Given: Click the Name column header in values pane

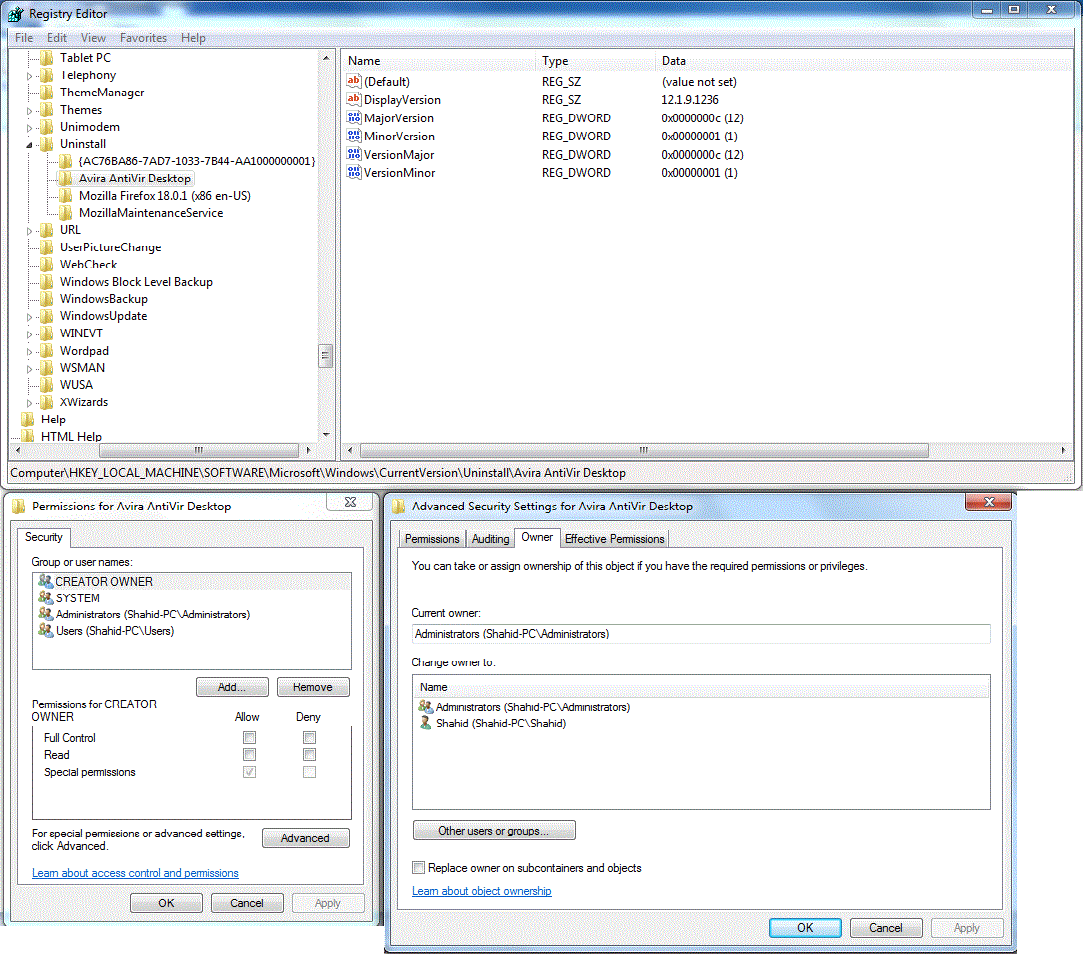Looking at the screenshot, I should point(439,61).
